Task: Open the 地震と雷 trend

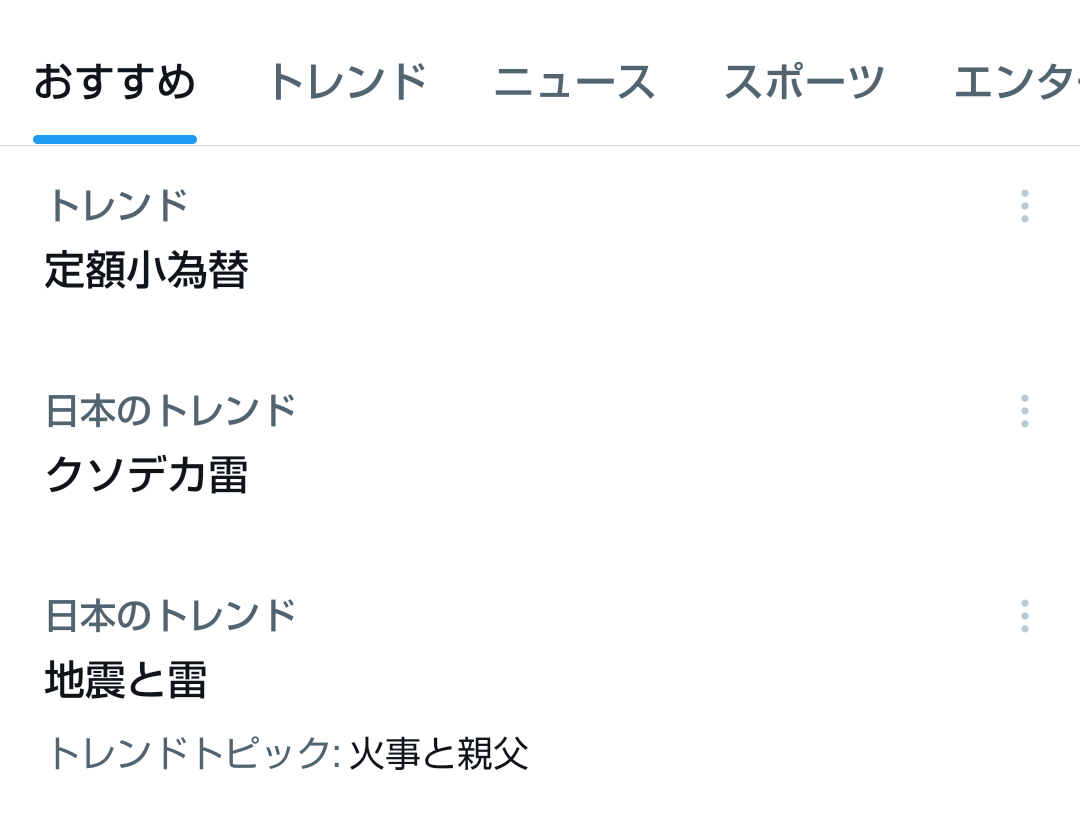Action: click(126, 681)
